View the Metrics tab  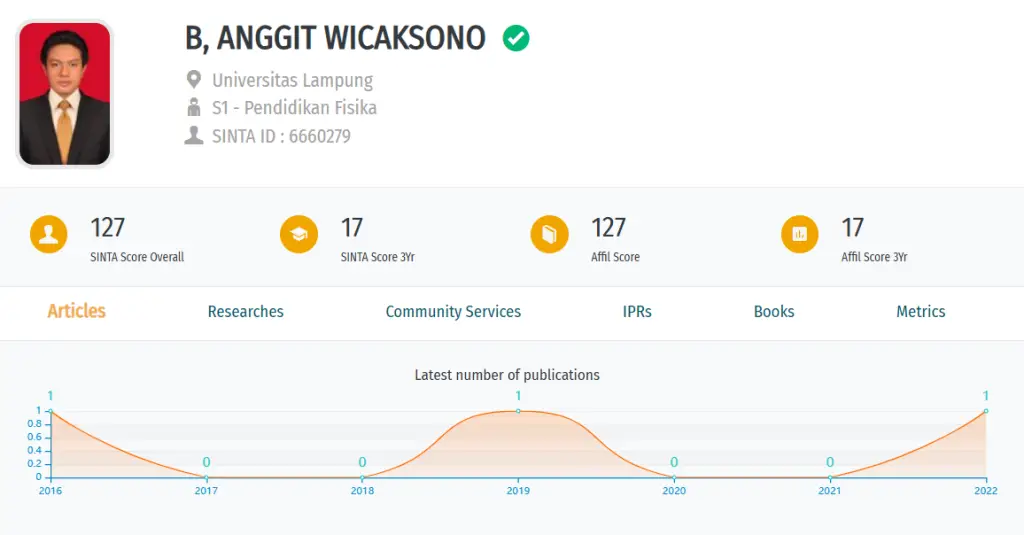click(x=920, y=312)
